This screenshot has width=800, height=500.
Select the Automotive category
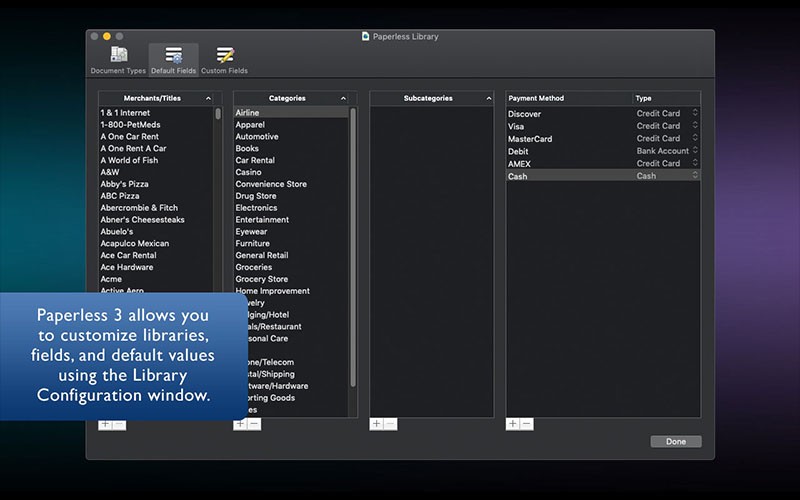(x=291, y=136)
